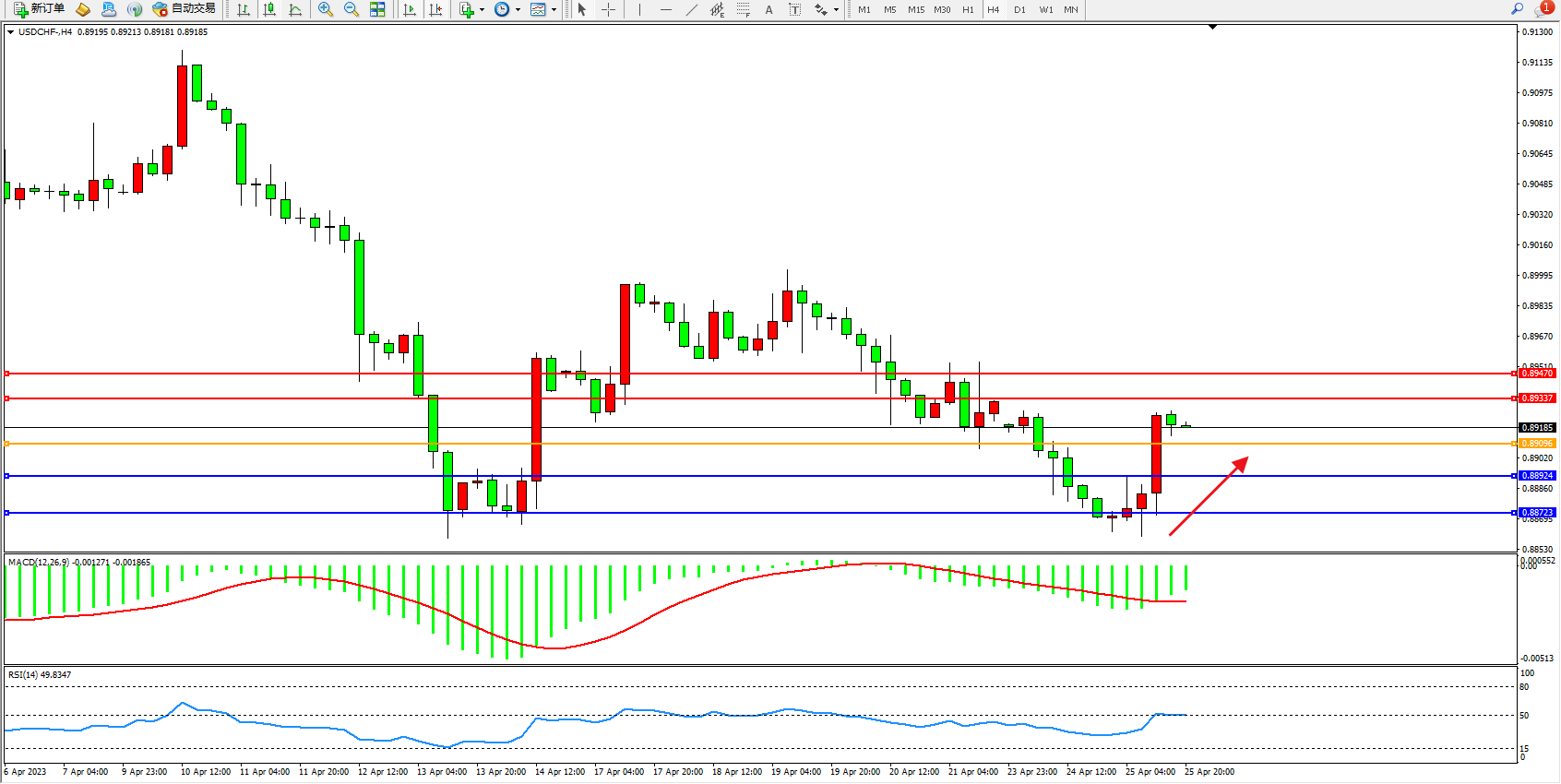Select the Fibonacci retracement tool
1561x784 pixels.
pyautogui.click(x=744, y=9)
